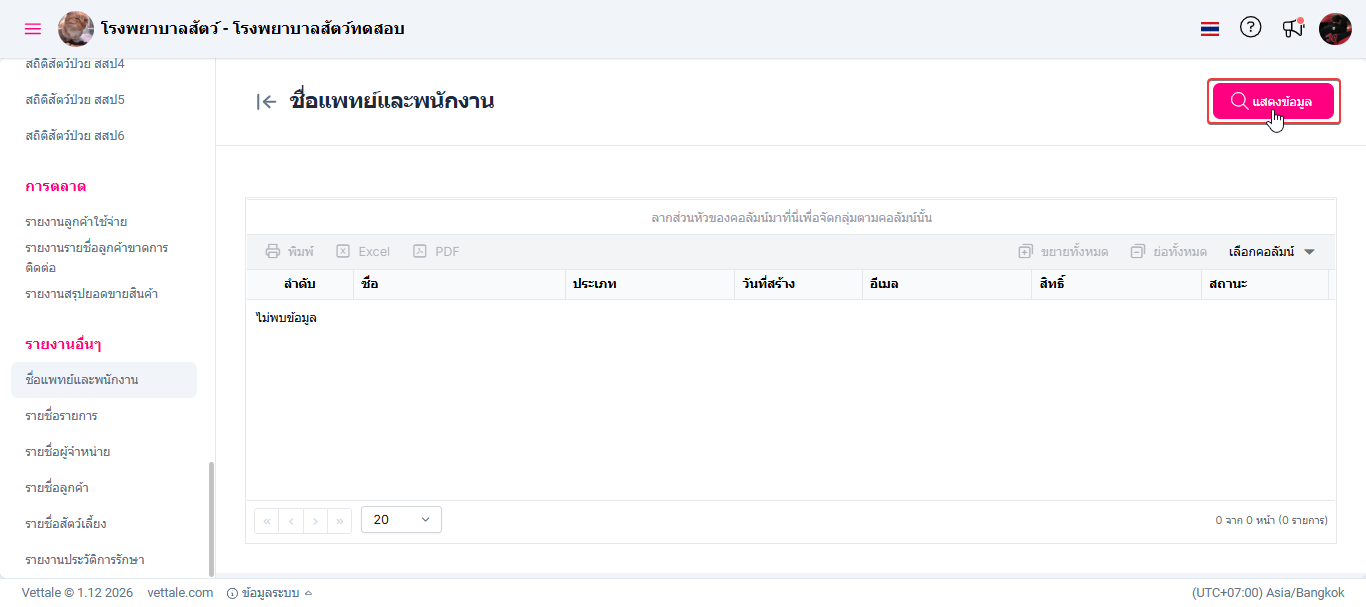Click the ไม่พบข้อมูล no data message

tap(286, 318)
